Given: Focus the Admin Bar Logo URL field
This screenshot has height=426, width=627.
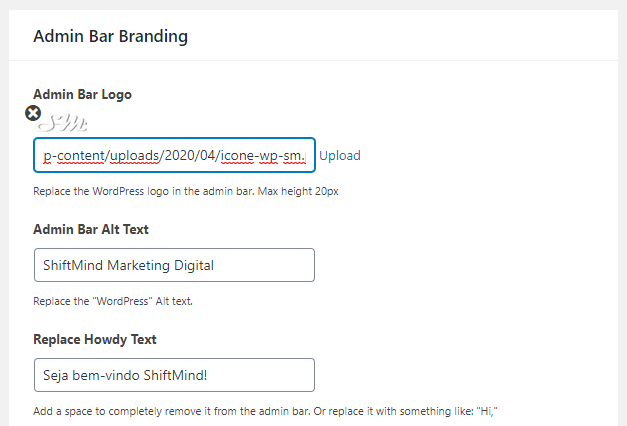Looking at the screenshot, I should pyautogui.click(x=174, y=156).
